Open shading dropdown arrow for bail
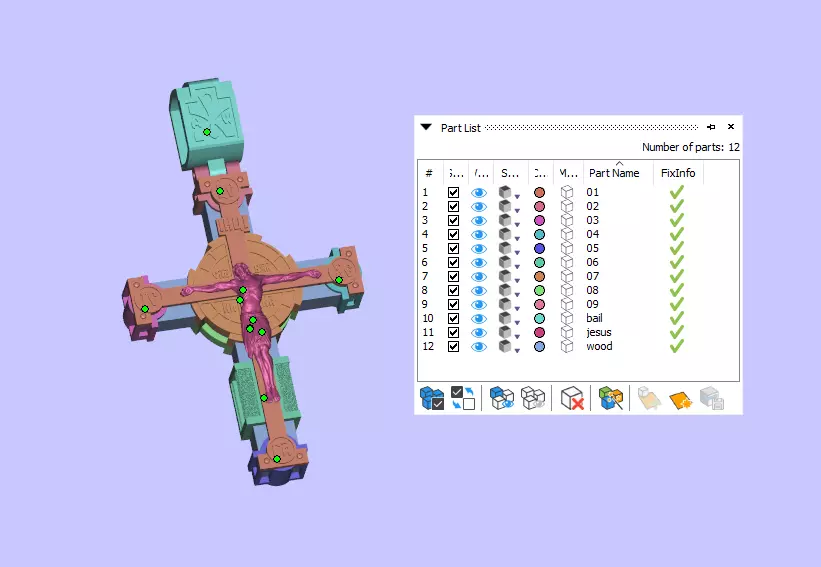This screenshot has width=821, height=567. [x=517, y=323]
